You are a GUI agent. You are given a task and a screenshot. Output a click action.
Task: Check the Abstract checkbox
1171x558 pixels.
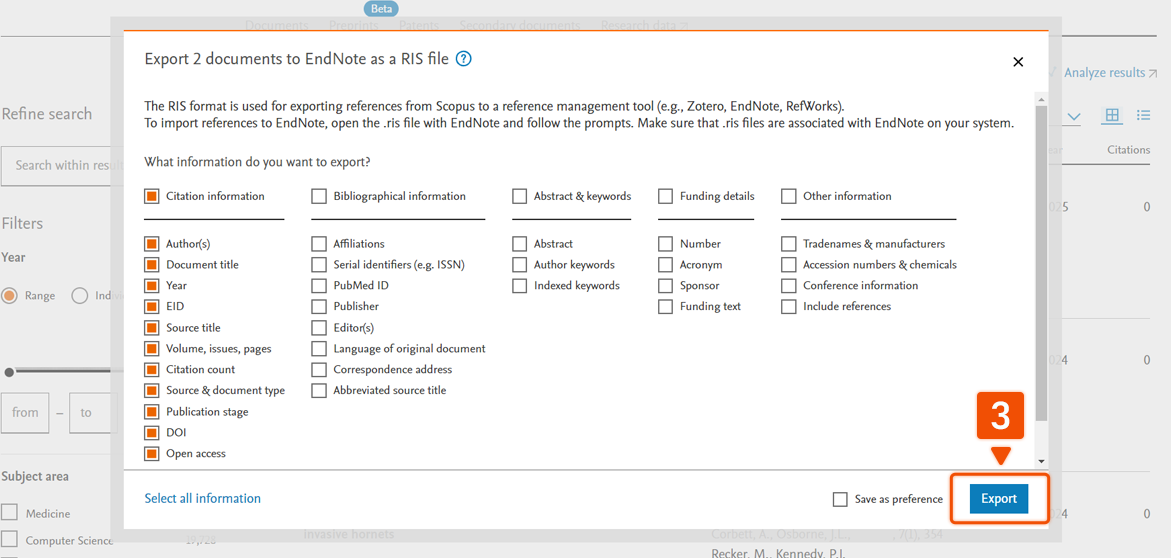point(519,244)
